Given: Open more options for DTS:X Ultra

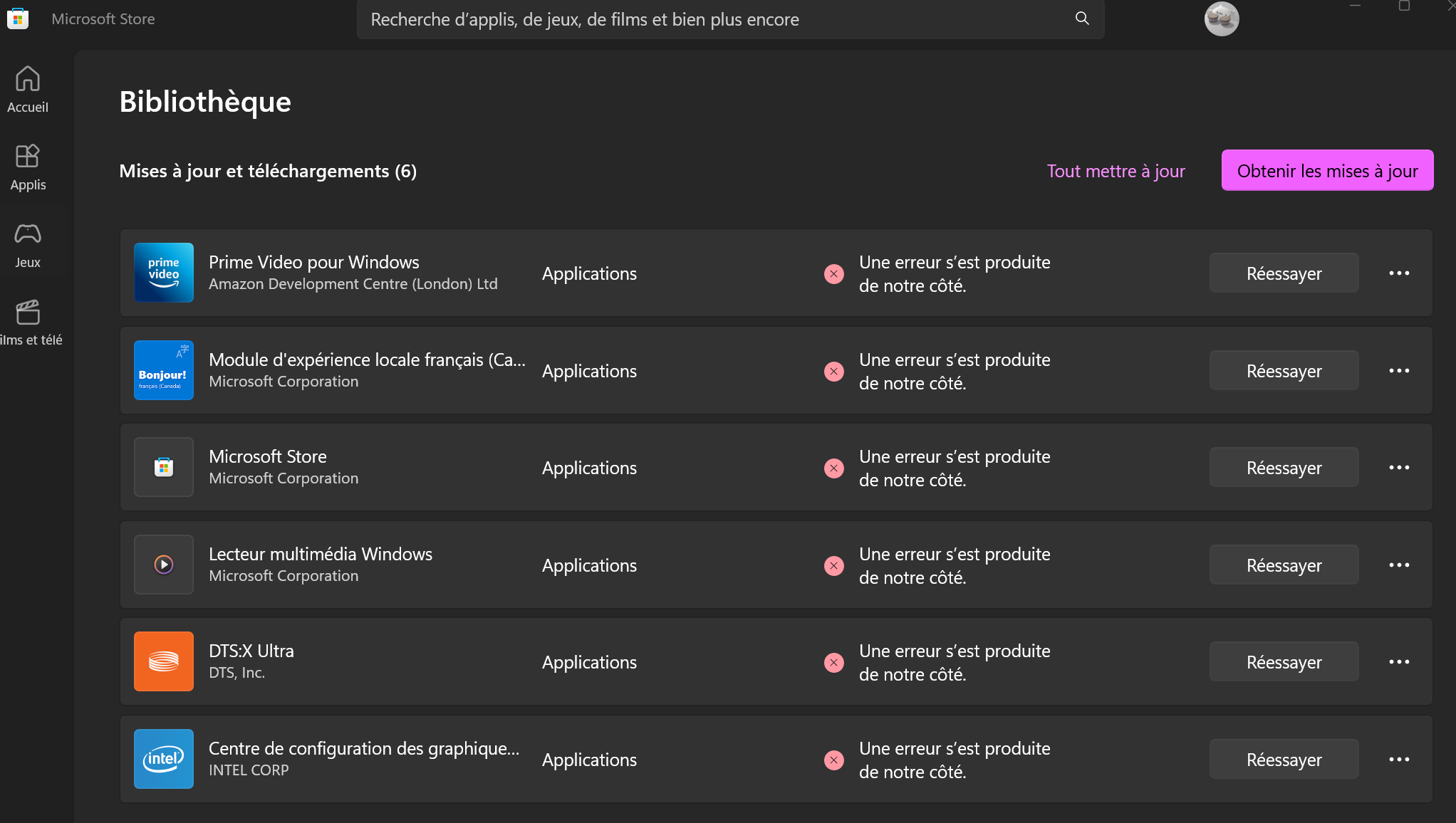Looking at the screenshot, I should (1399, 662).
